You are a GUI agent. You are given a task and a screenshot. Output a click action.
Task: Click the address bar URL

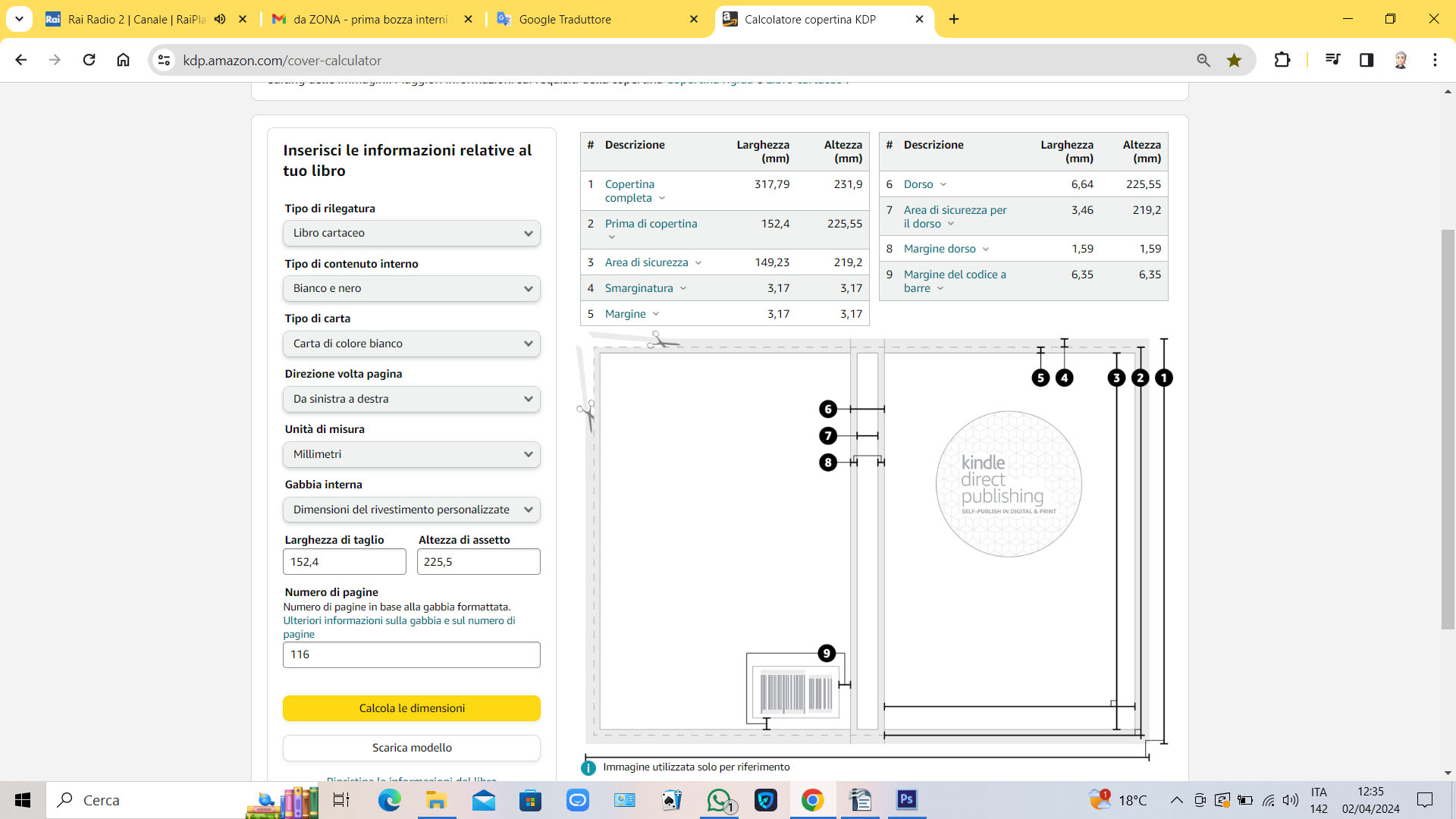coord(282,60)
